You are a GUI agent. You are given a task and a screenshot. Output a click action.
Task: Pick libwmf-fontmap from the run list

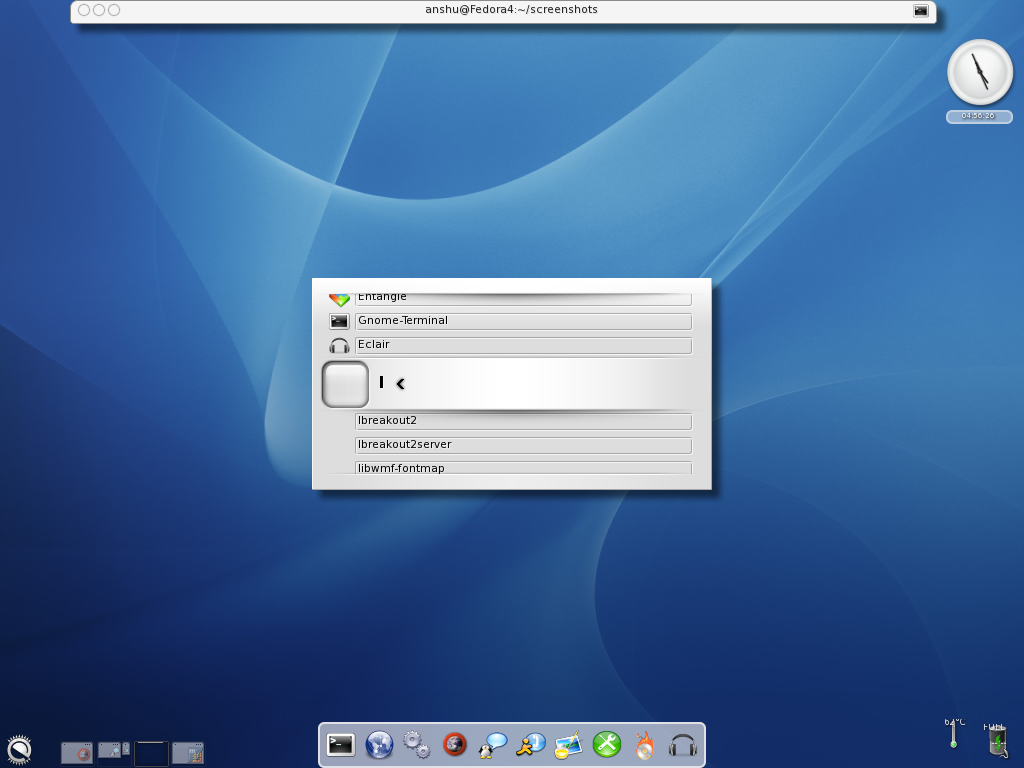(523, 468)
